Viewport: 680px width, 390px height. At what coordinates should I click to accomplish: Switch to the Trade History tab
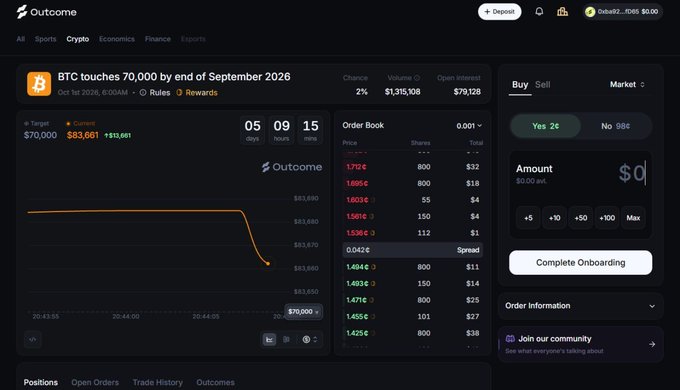click(157, 383)
